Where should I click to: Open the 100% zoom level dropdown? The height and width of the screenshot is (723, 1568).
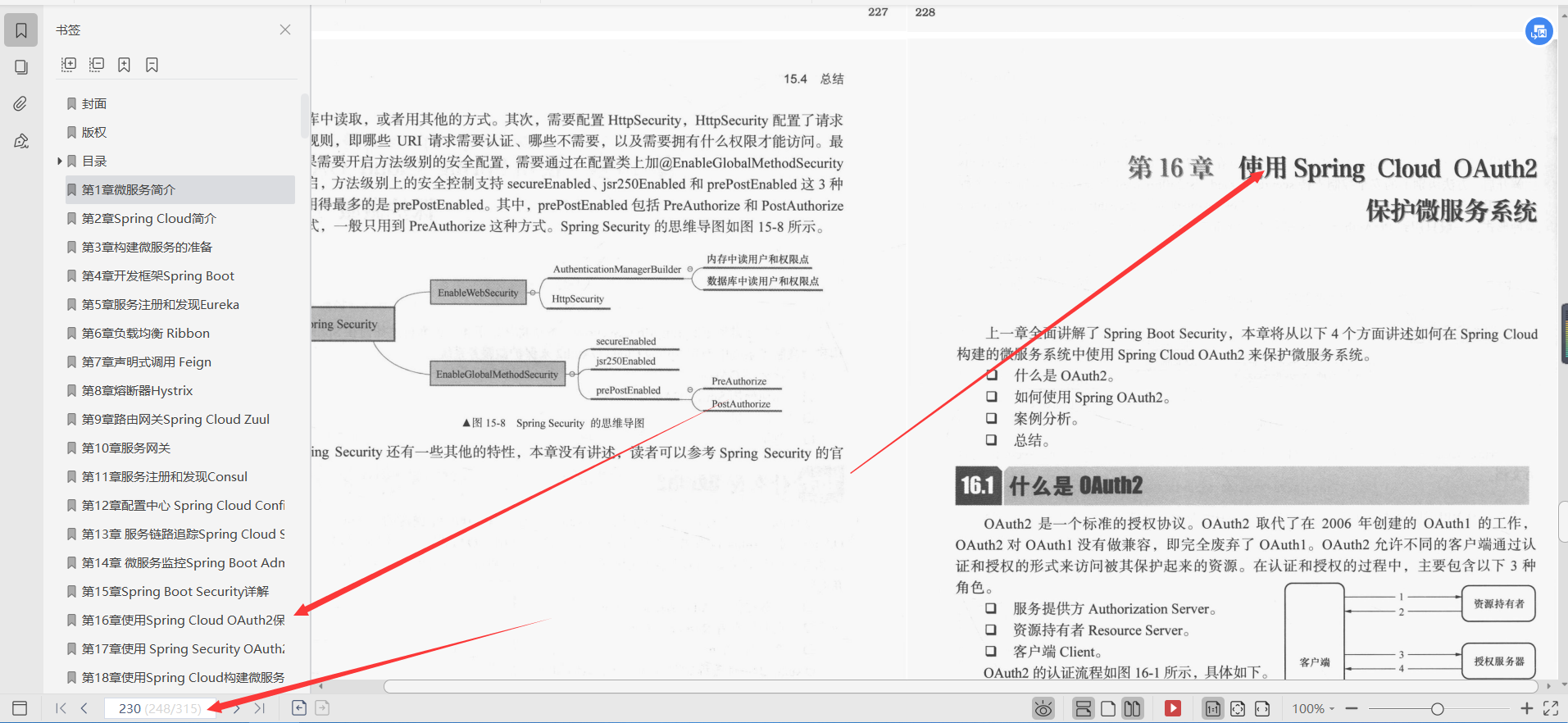pyautogui.click(x=1313, y=708)
